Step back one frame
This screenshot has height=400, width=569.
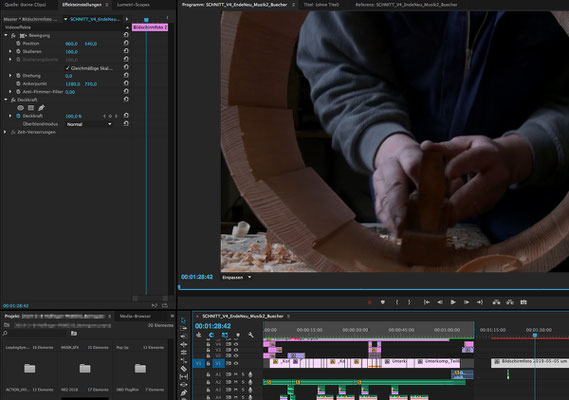click(440, 302)
